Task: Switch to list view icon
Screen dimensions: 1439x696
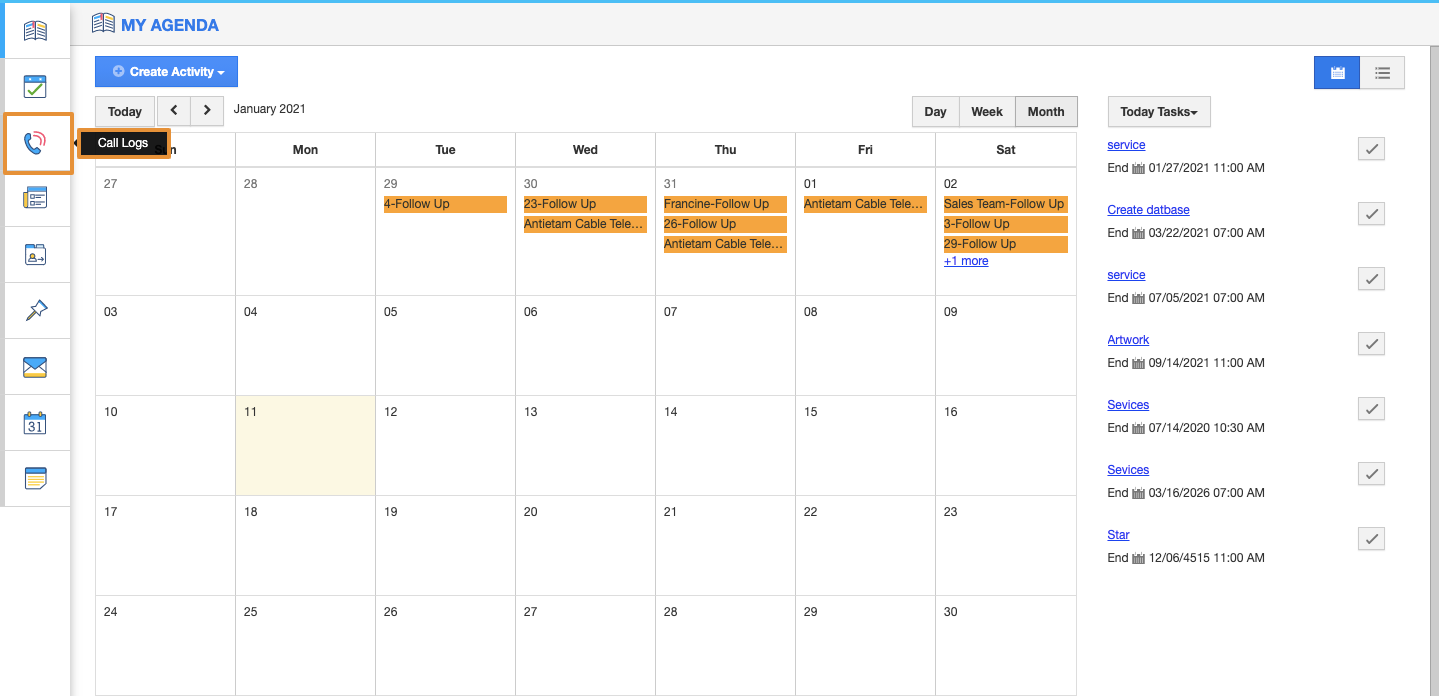Action: click(x=1382, y=73)
